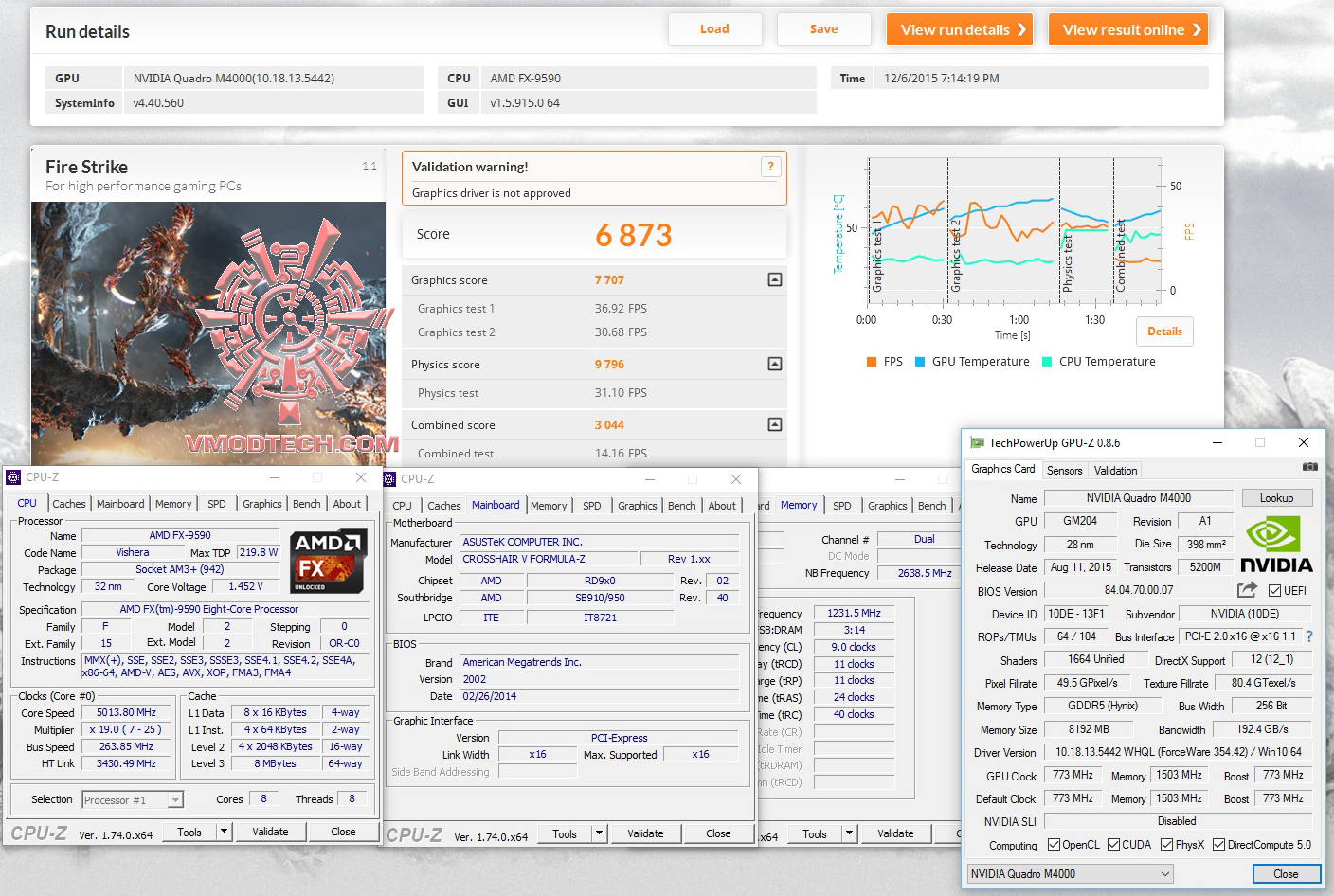Toggle the CUDA checkbox
1334x896 pixels.
click(x=1113, y=845)
